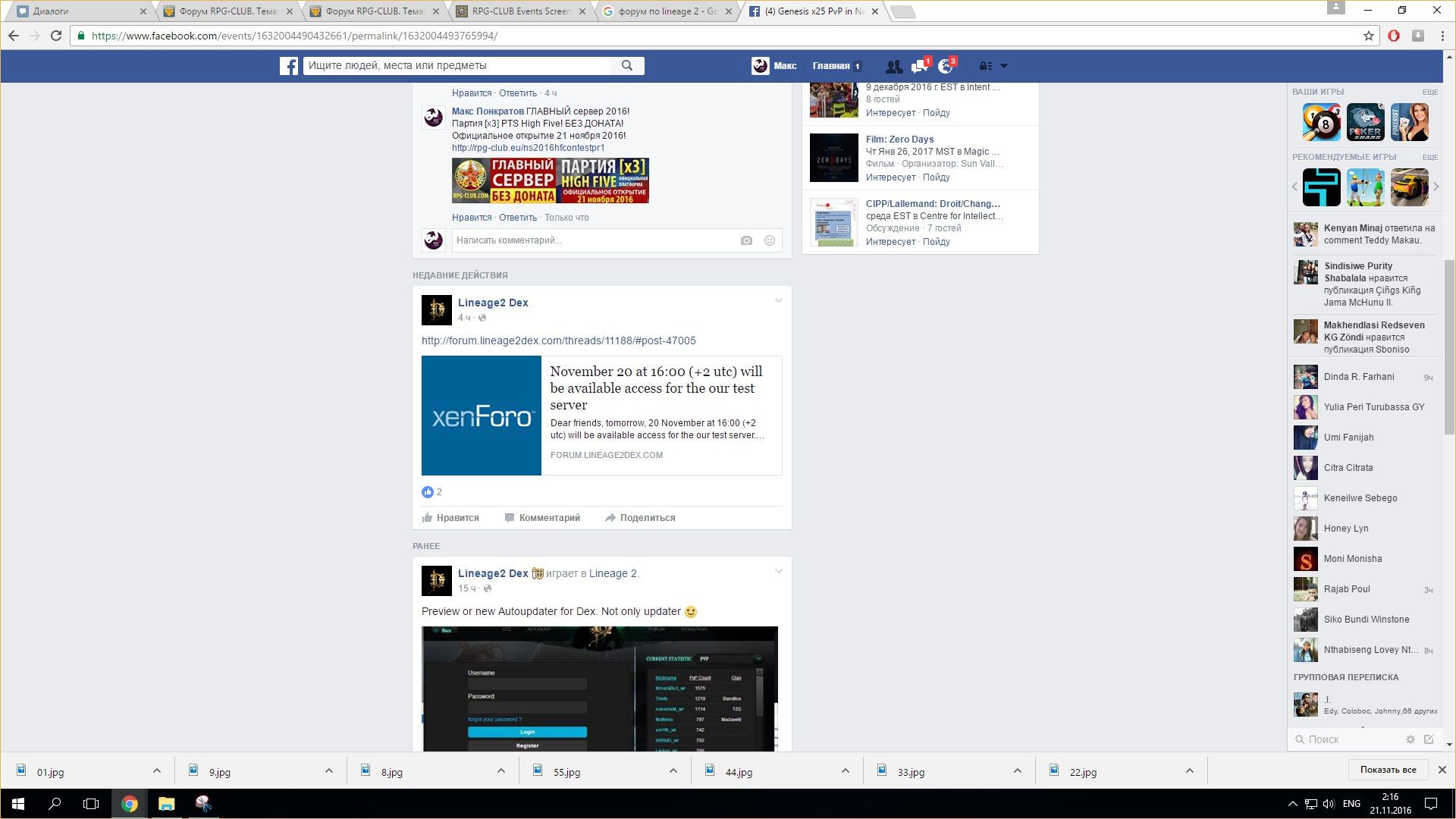Screen dimensions: 1456x819
Task: Open chat settings gear icon
Action: [1410, 739]
